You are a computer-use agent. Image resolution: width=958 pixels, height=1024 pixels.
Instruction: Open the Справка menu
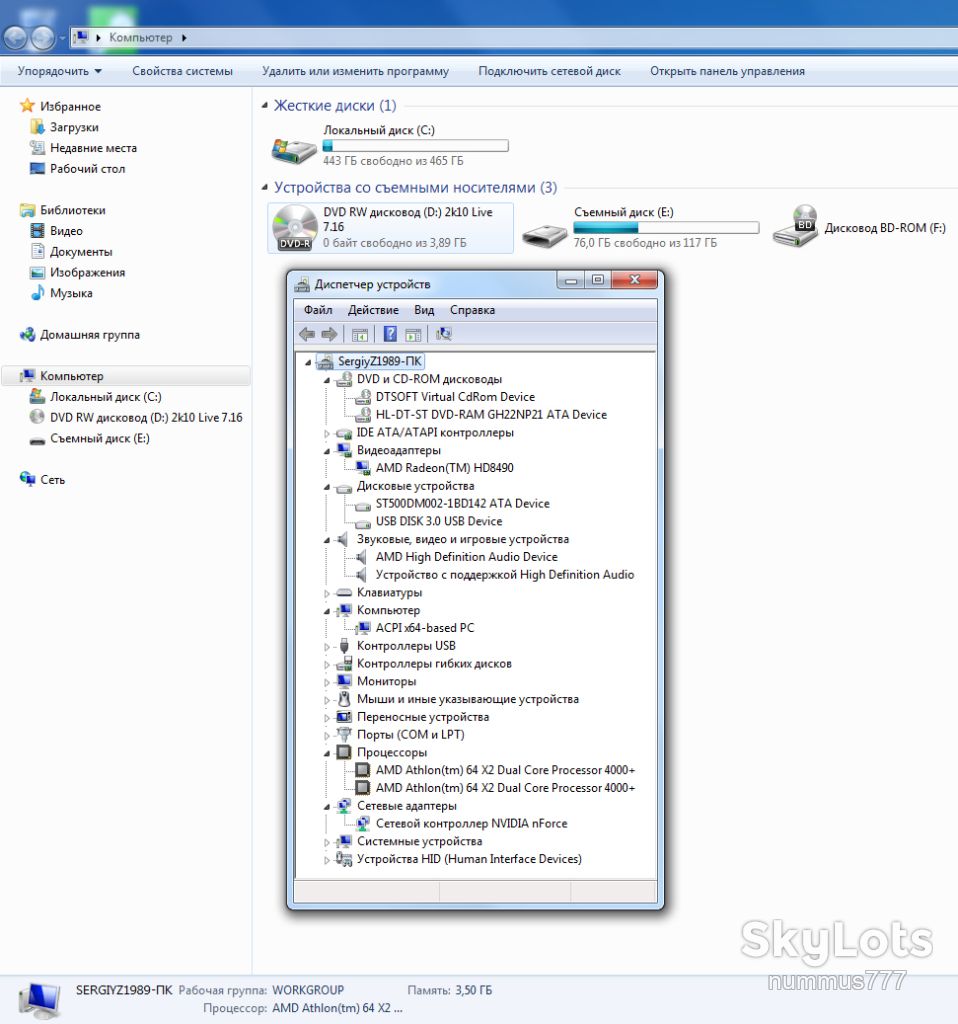[x=472, y=310]
